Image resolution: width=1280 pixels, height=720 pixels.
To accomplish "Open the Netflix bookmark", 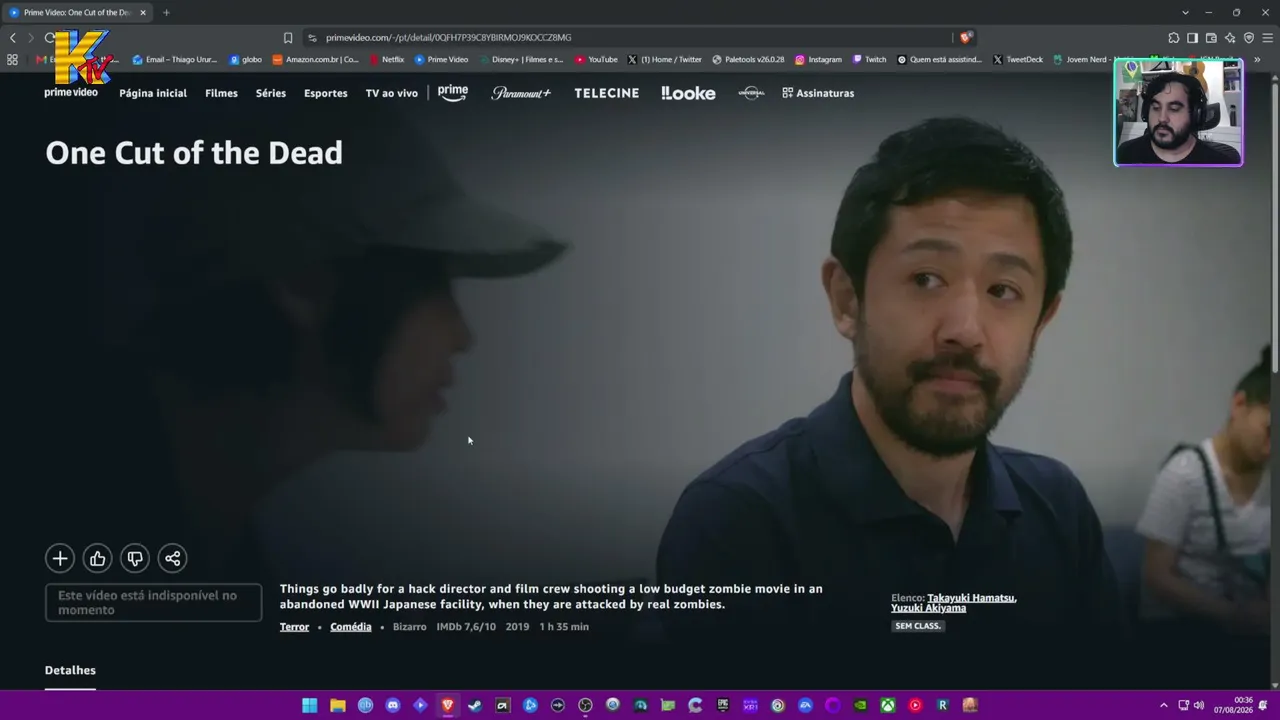I will [x=386, y=60].
